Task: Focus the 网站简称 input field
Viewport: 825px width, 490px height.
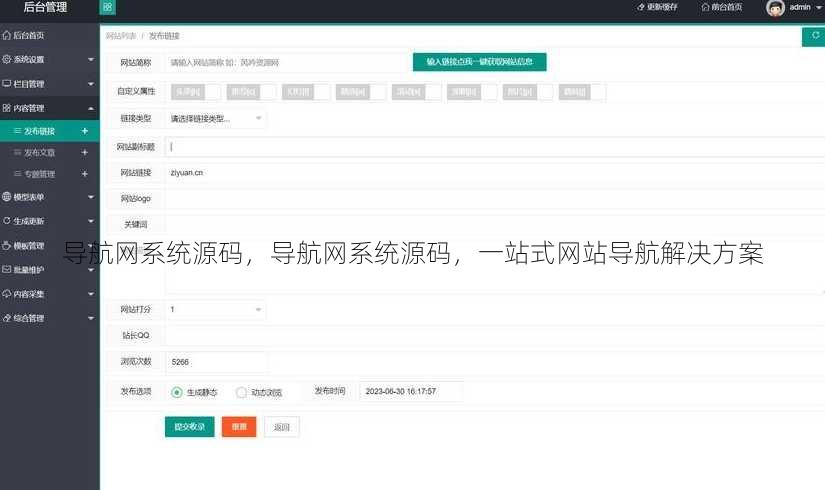Action: pos(287,62)
